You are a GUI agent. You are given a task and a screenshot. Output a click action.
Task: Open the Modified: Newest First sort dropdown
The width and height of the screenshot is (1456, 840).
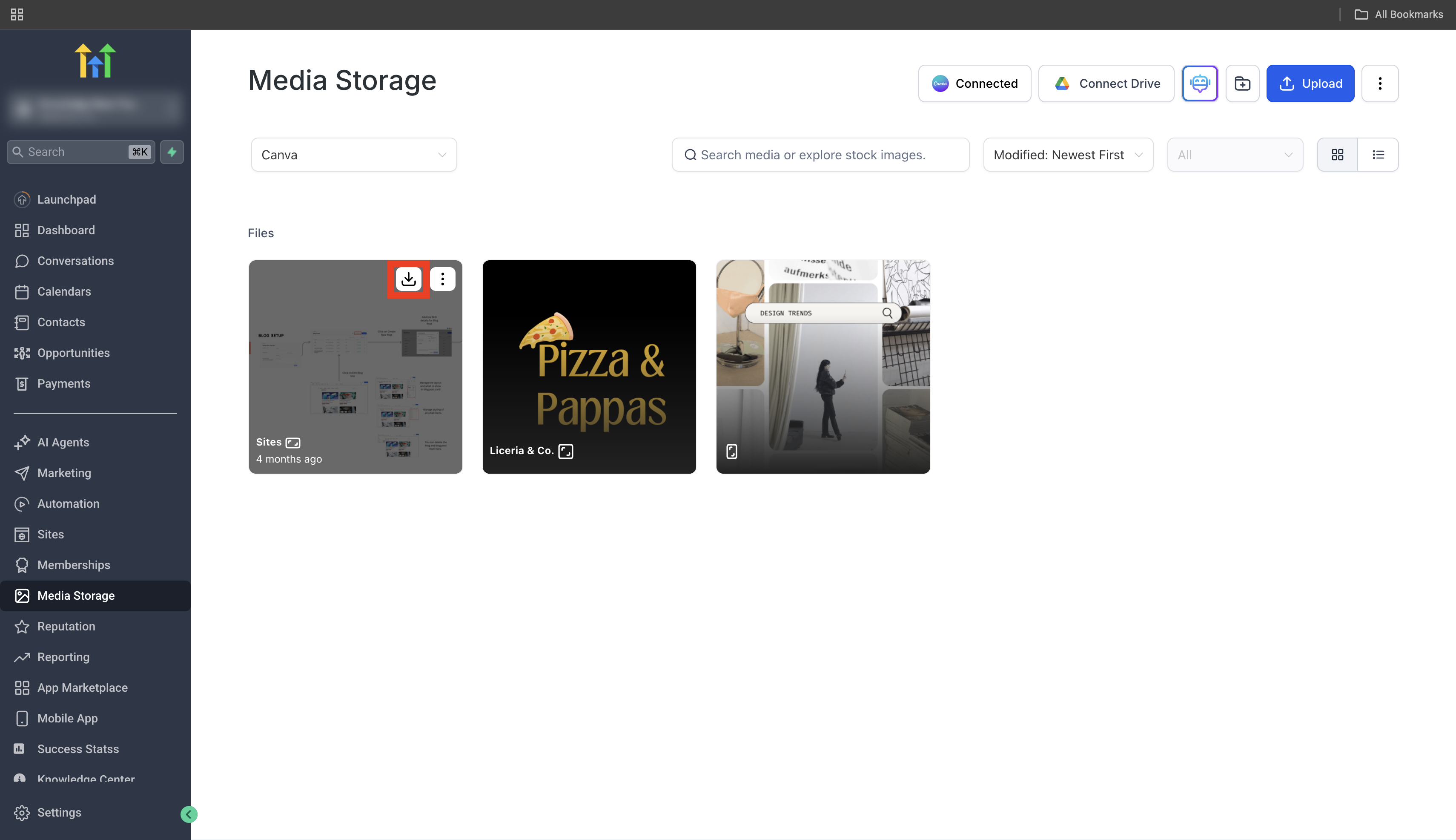coord(1068,155)
